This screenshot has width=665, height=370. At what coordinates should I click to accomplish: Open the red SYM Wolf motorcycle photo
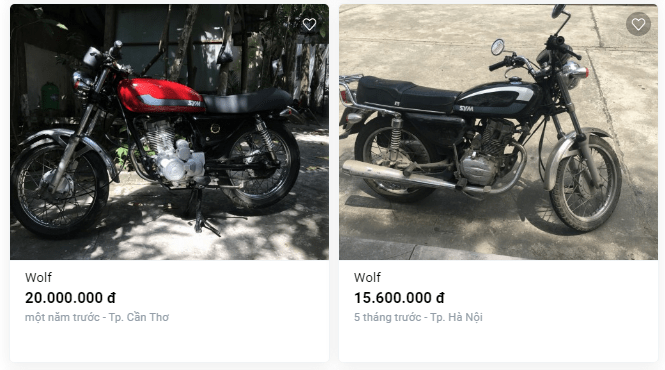click(x=169, y=132)
